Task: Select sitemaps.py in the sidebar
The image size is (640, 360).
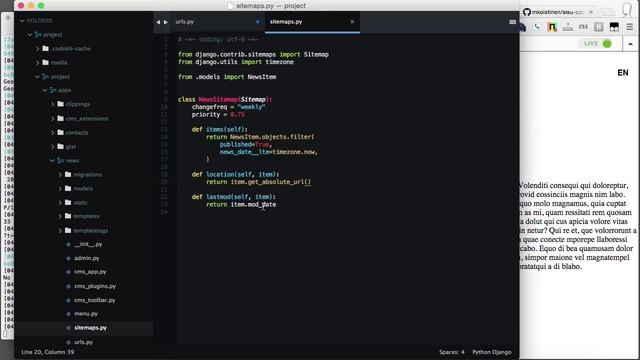Action: (90, 328)
